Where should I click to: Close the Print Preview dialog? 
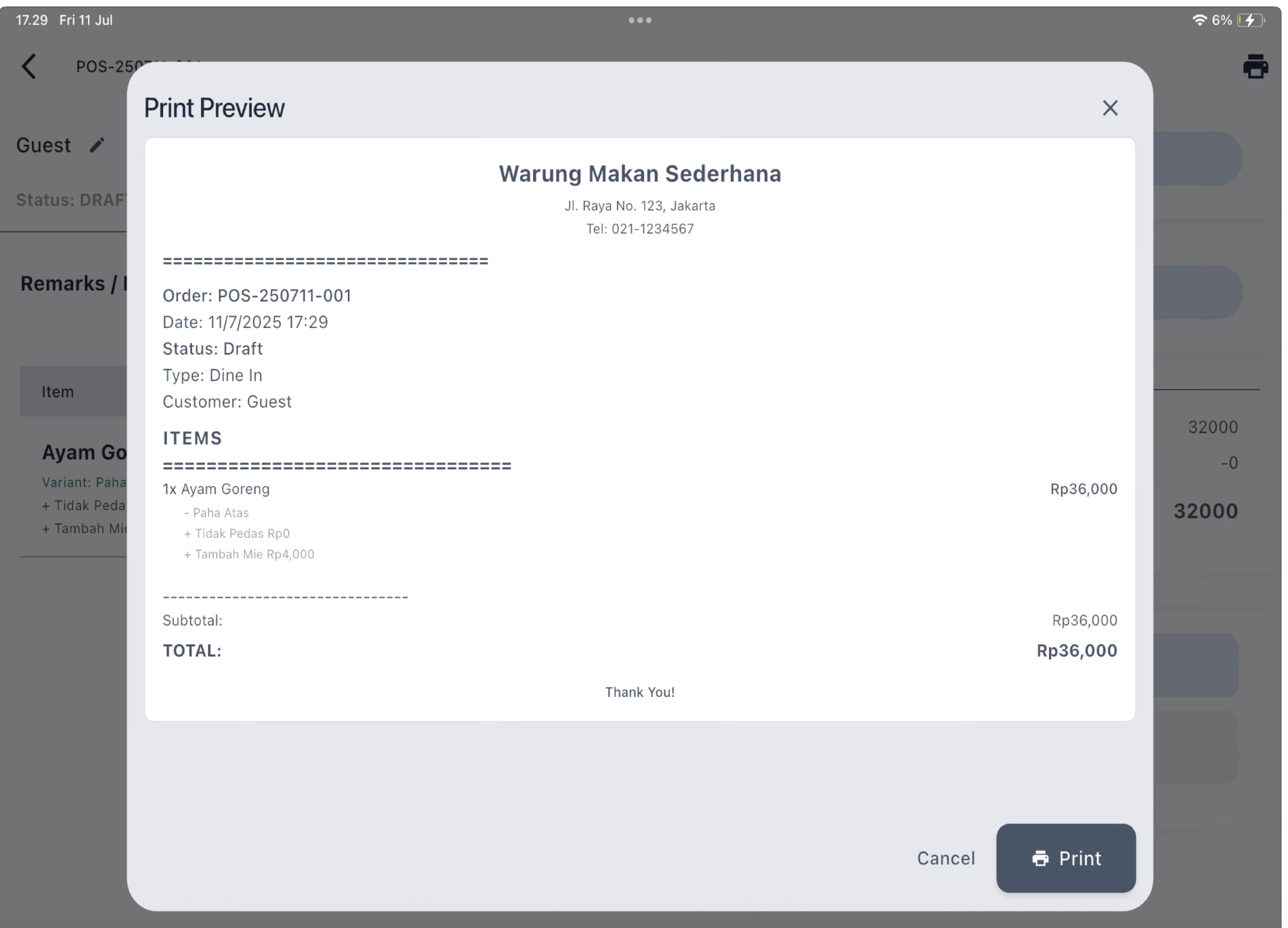click(x=1110, y=108)
